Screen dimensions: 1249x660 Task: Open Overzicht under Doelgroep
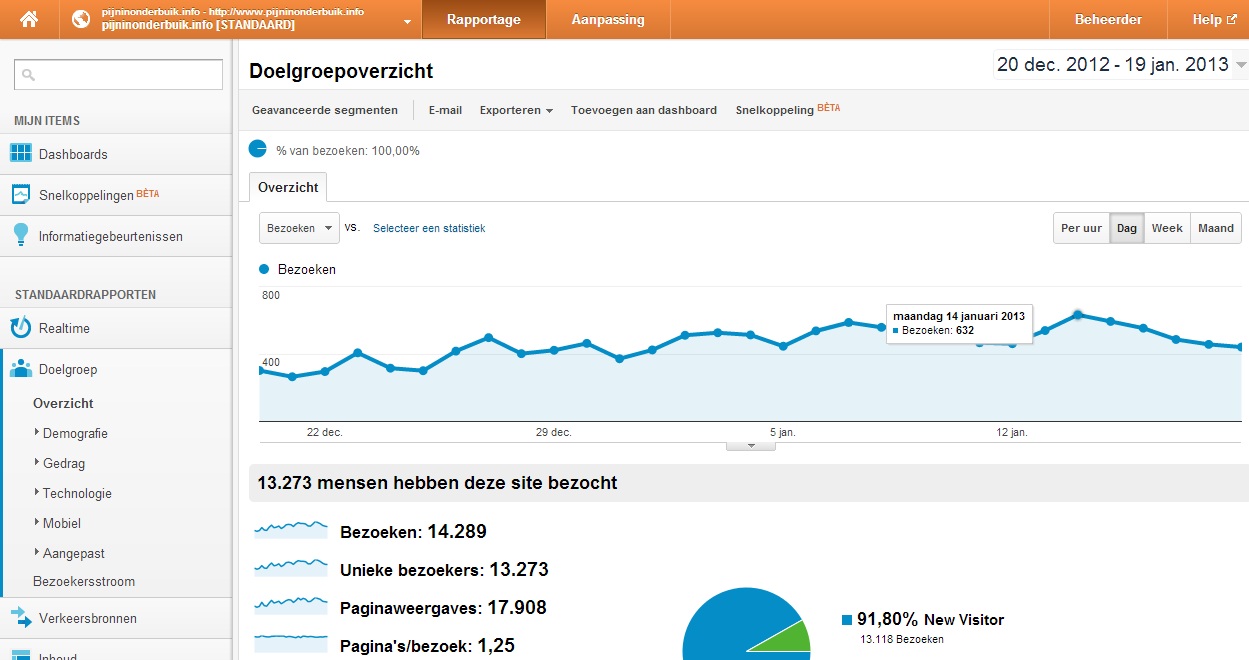(x=63, y=403)
